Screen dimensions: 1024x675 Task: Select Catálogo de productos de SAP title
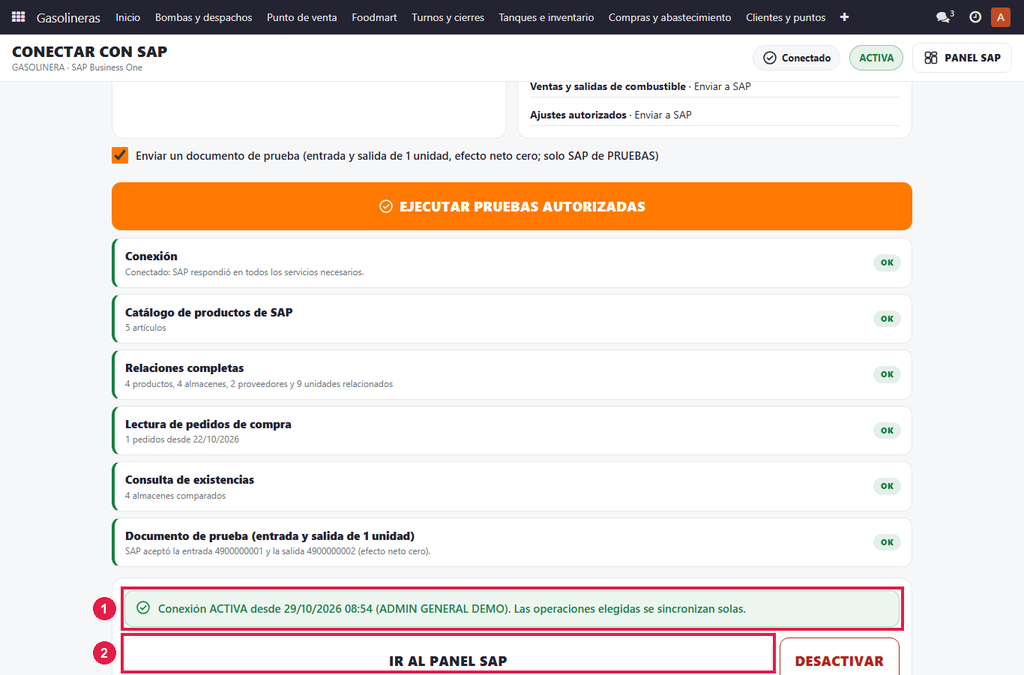coord(209,312)
